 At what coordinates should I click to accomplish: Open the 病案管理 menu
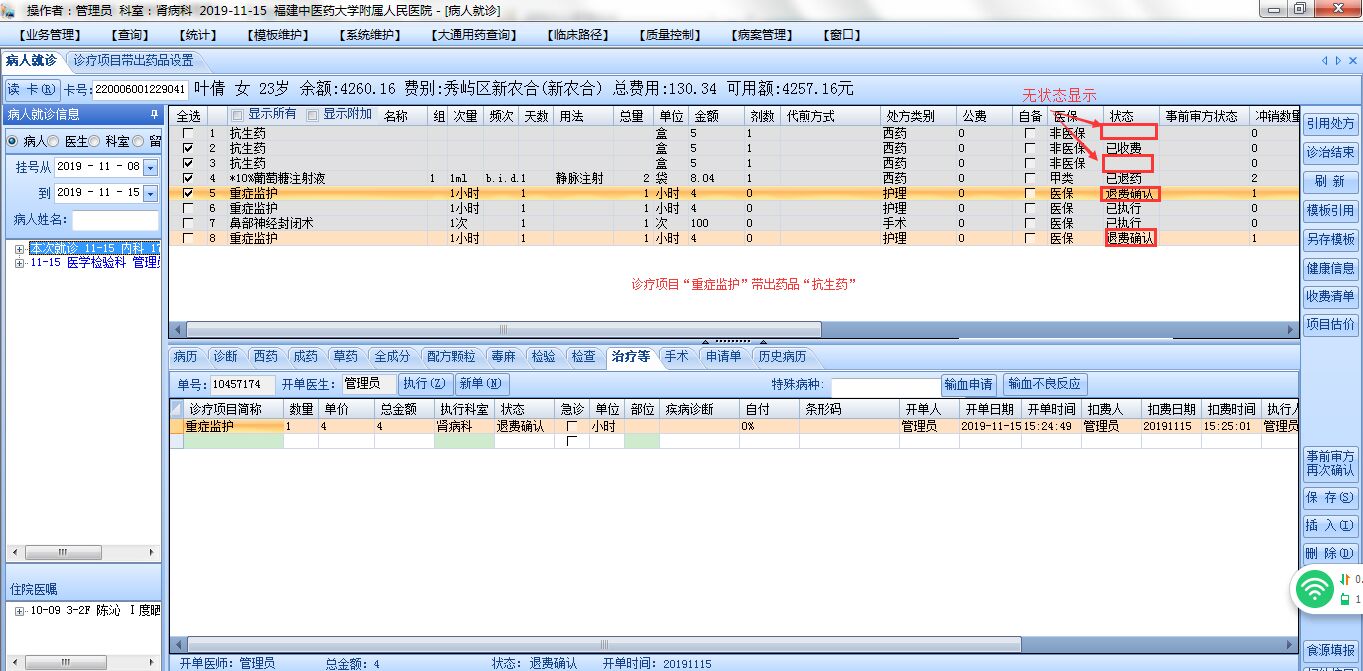click(762, 35)
